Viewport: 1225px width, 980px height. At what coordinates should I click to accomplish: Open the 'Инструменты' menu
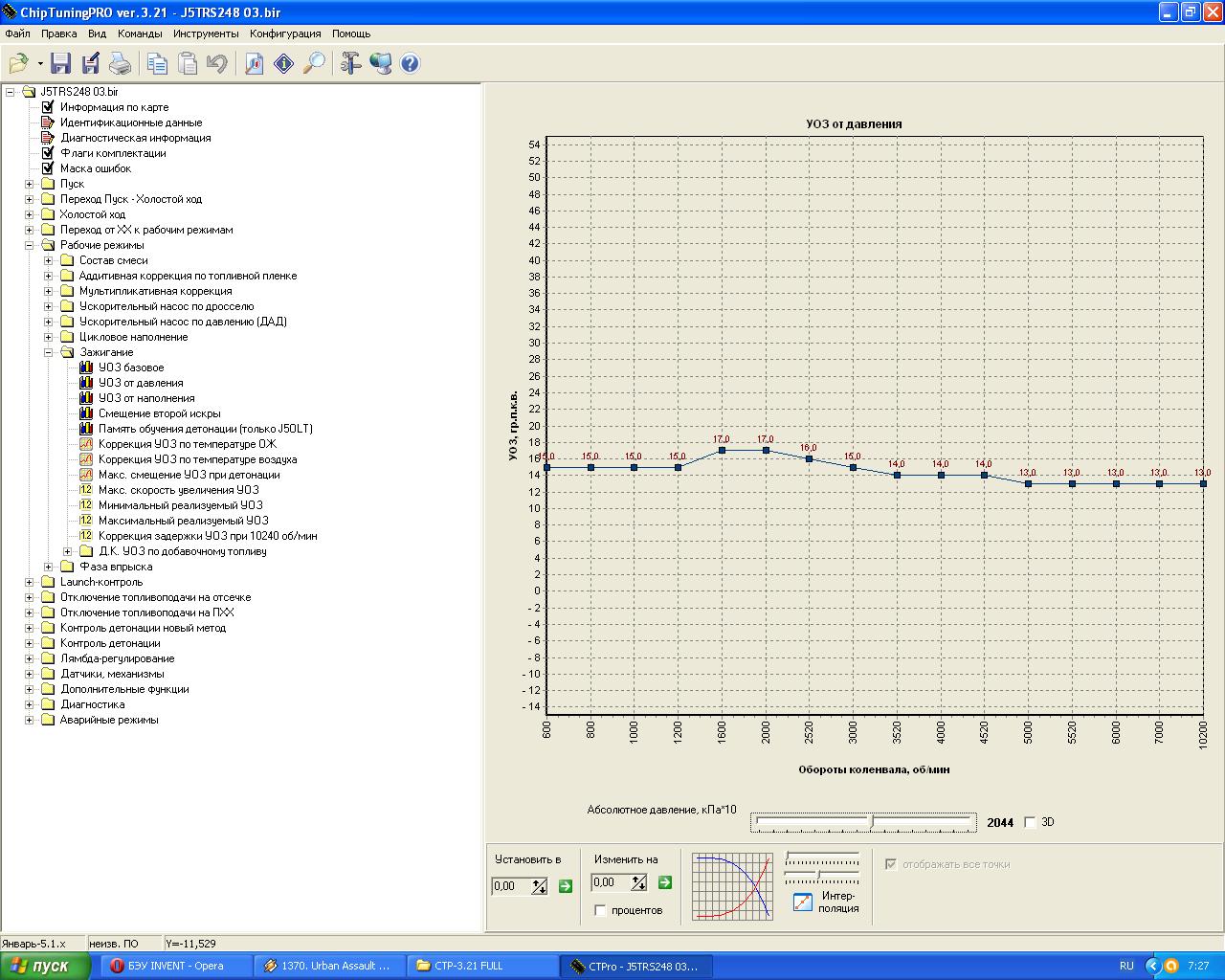point(206,33)
